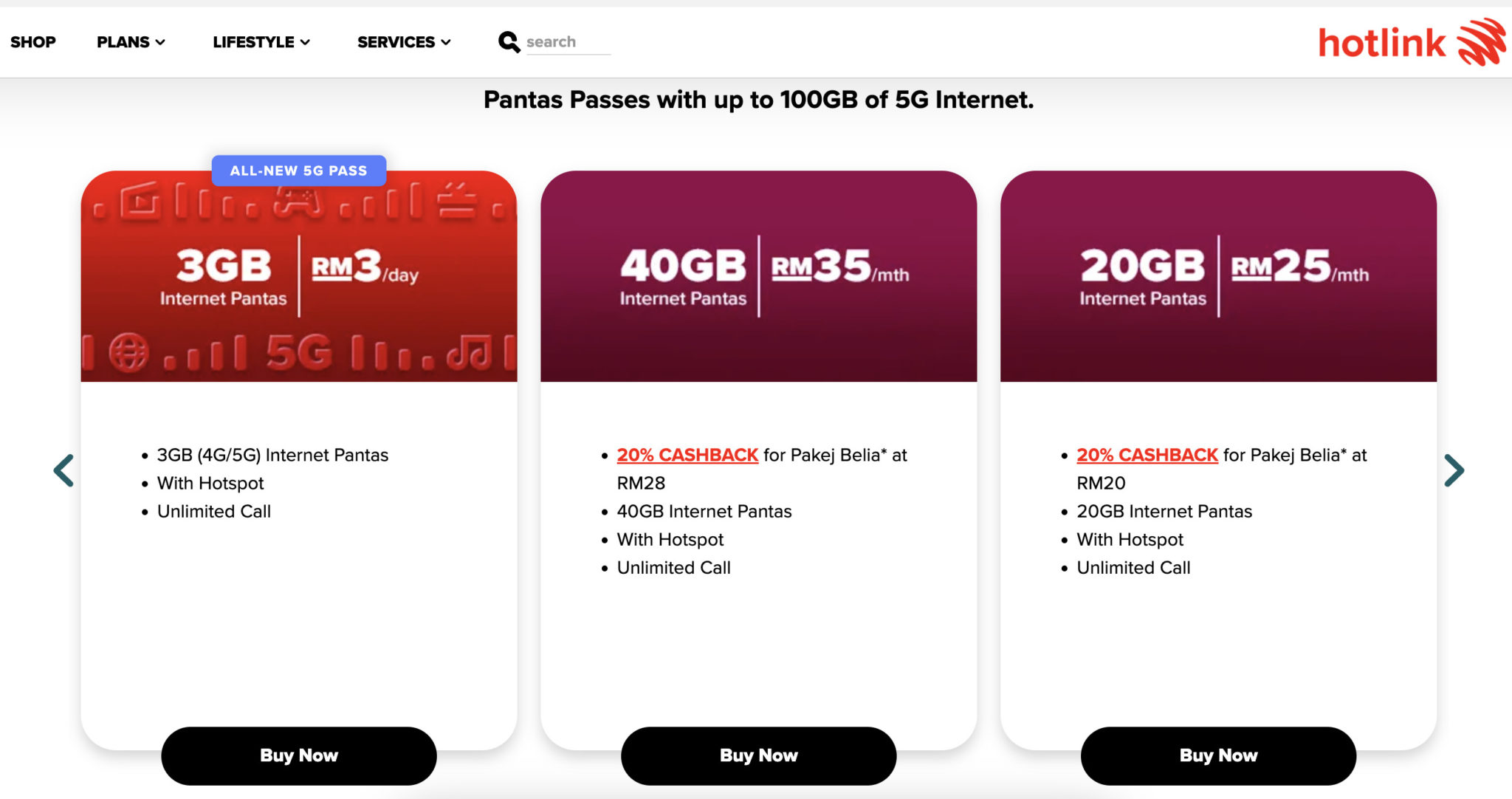This screenshot has height=799, width=1512.
Task: Open 20% CASHBACK link on 40GB plan
Action: tap(687, 455)
